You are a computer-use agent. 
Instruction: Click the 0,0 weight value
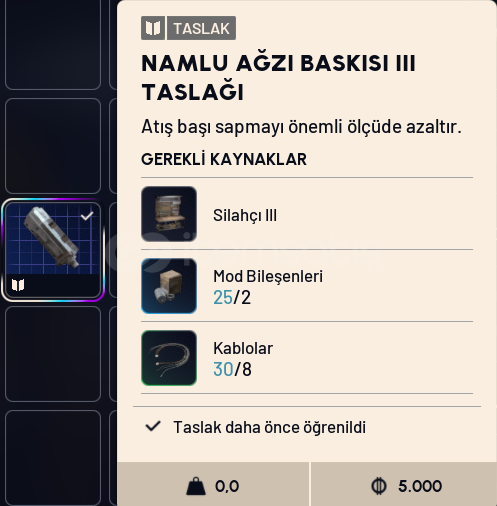click(x=227, y=486)
